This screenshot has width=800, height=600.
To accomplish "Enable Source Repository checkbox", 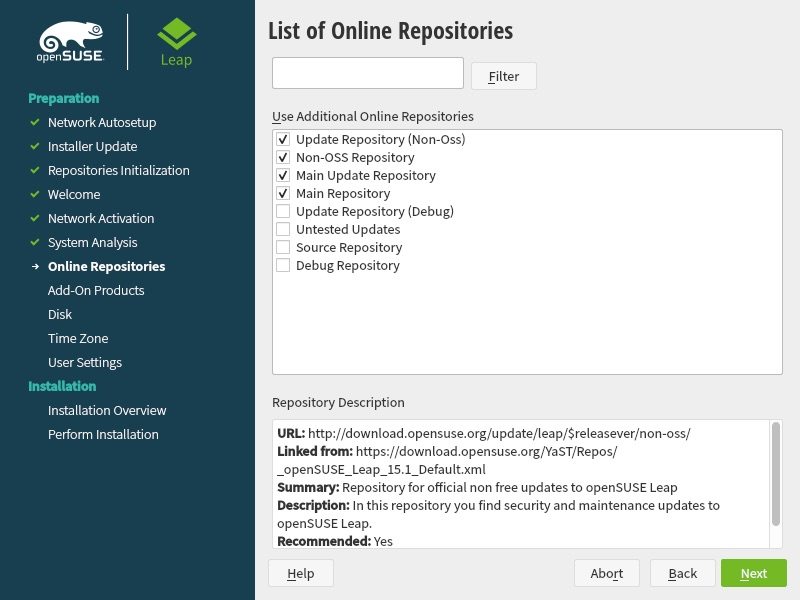I will (283, 247).
